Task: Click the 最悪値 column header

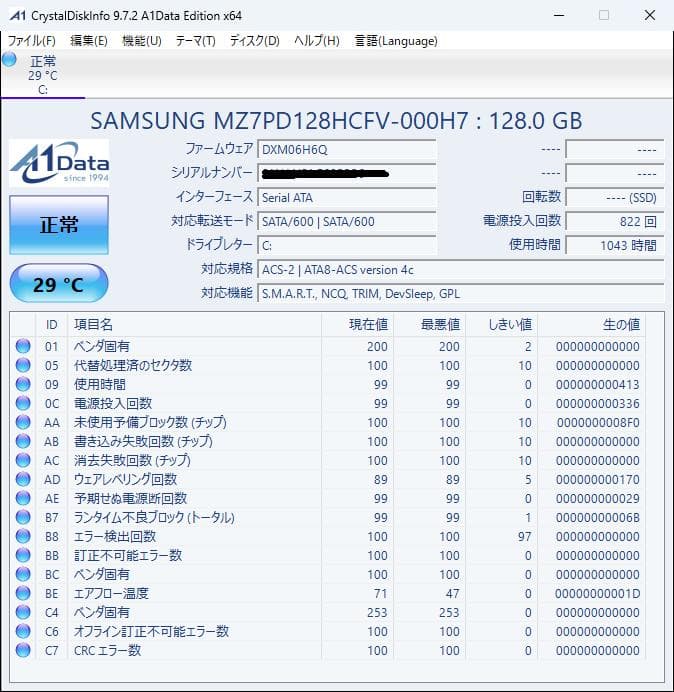Action: (x=429, y=325)
